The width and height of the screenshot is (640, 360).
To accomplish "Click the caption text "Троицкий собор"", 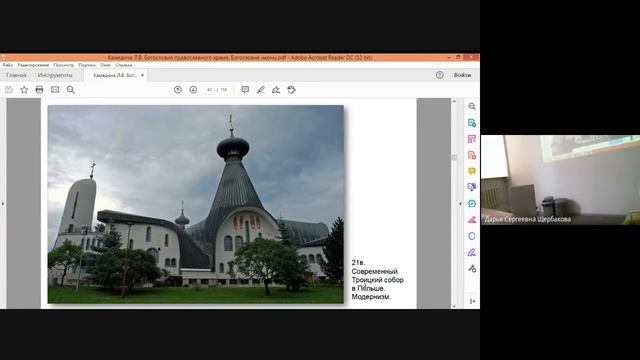I will click(377, 280).
